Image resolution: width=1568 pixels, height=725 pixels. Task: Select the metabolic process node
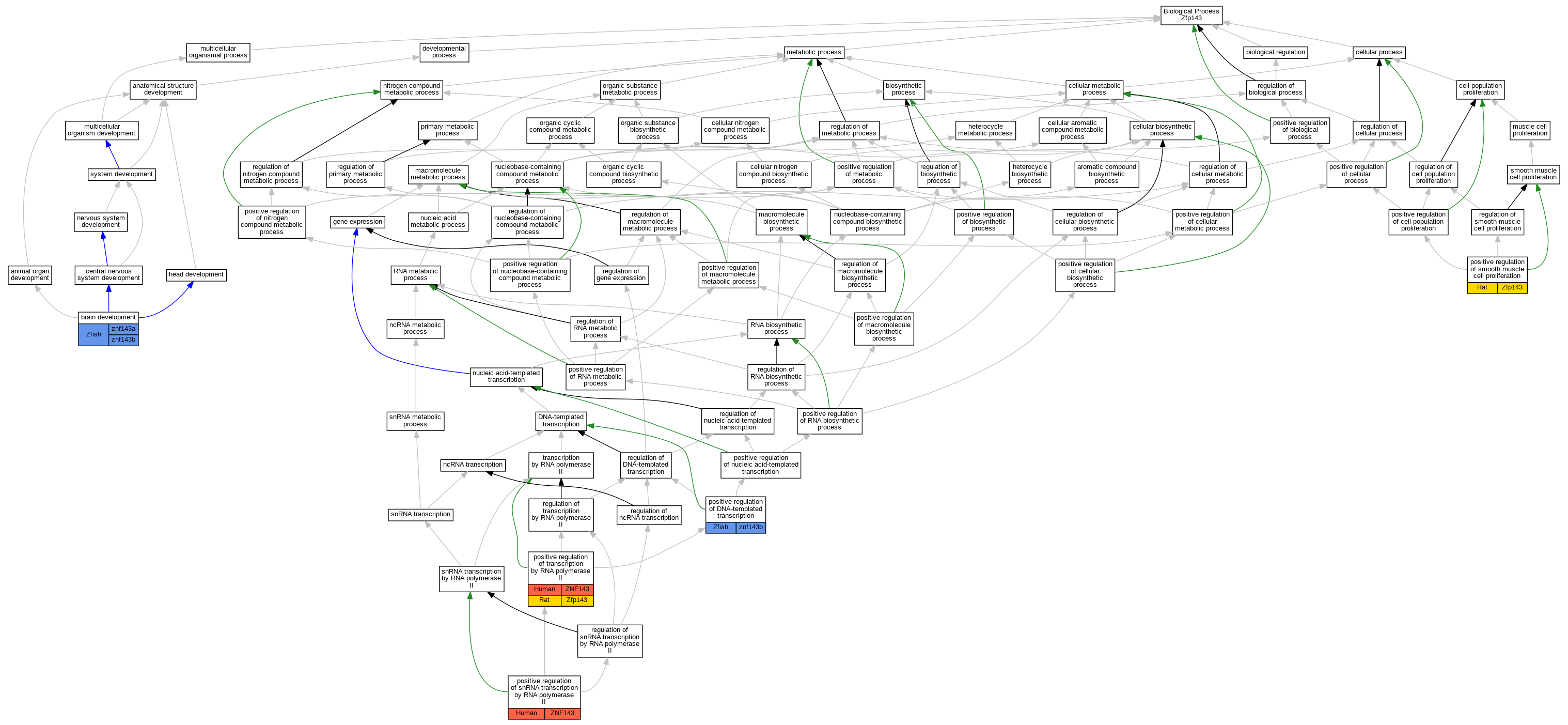point(813,52)
